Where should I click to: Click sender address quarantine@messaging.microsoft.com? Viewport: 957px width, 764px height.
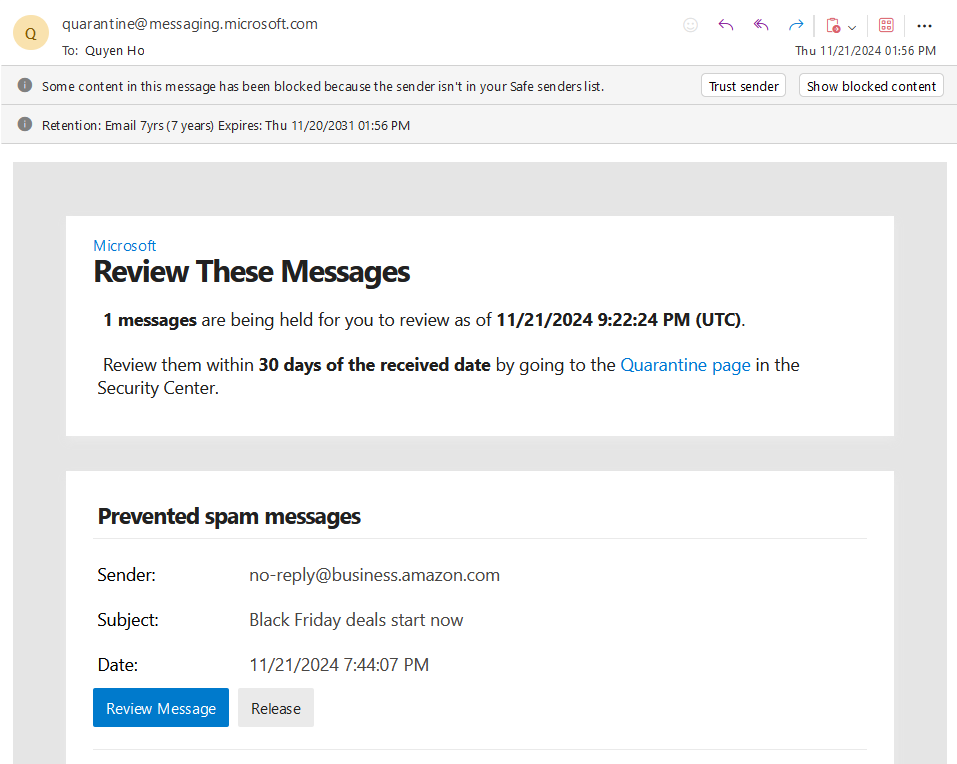190,24
